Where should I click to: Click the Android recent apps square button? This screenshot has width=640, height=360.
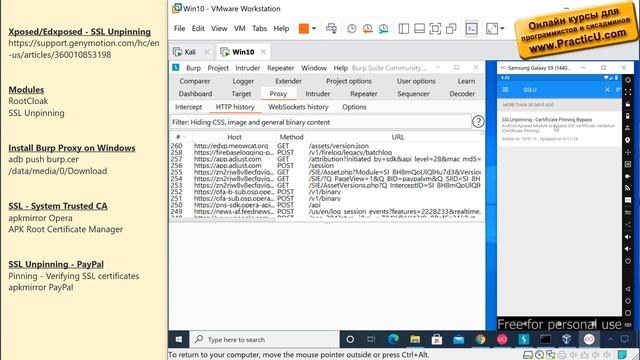coord(628,313)
